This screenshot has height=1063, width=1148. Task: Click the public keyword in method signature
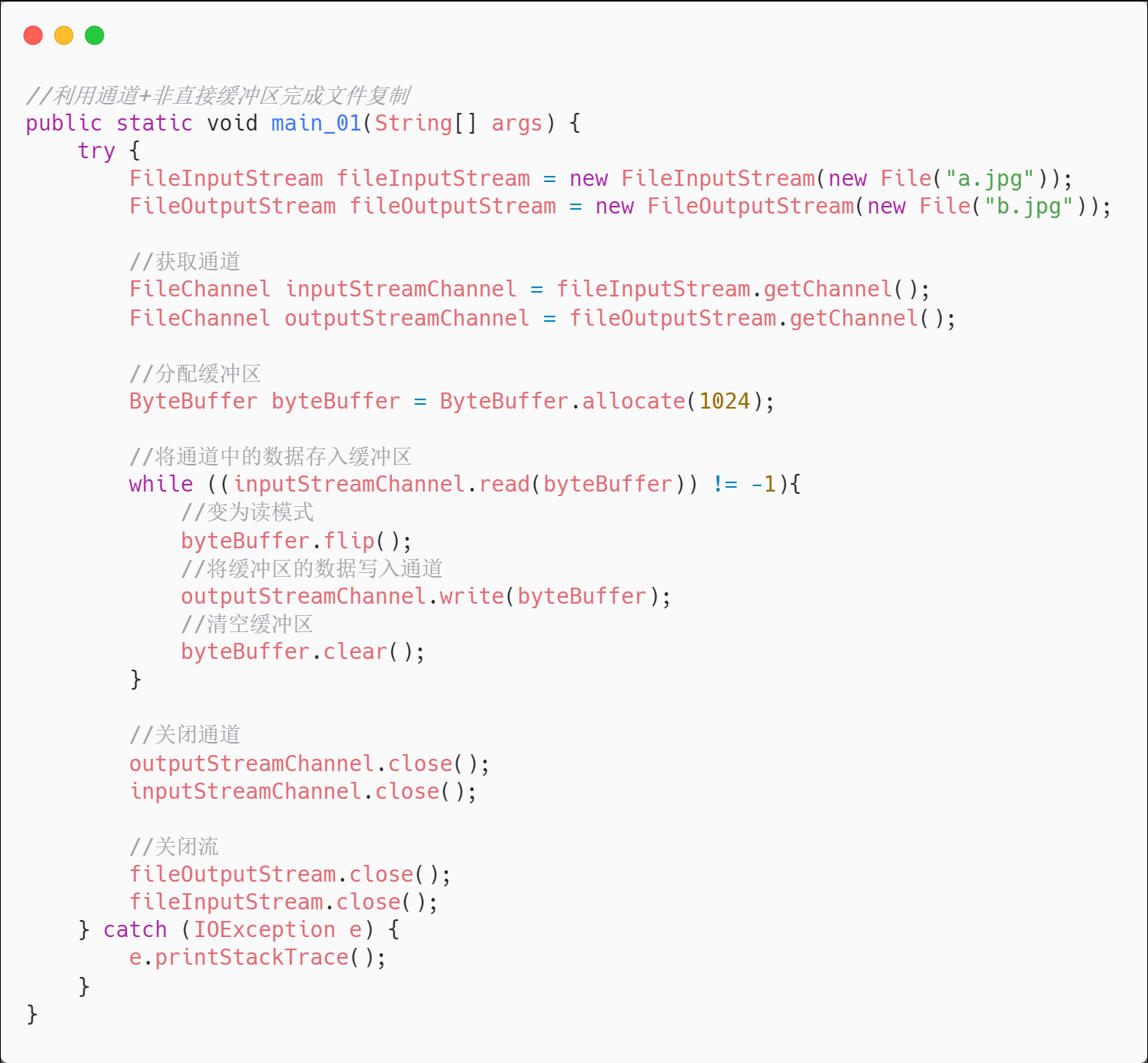pyautogui.click(x=64, y=123)
